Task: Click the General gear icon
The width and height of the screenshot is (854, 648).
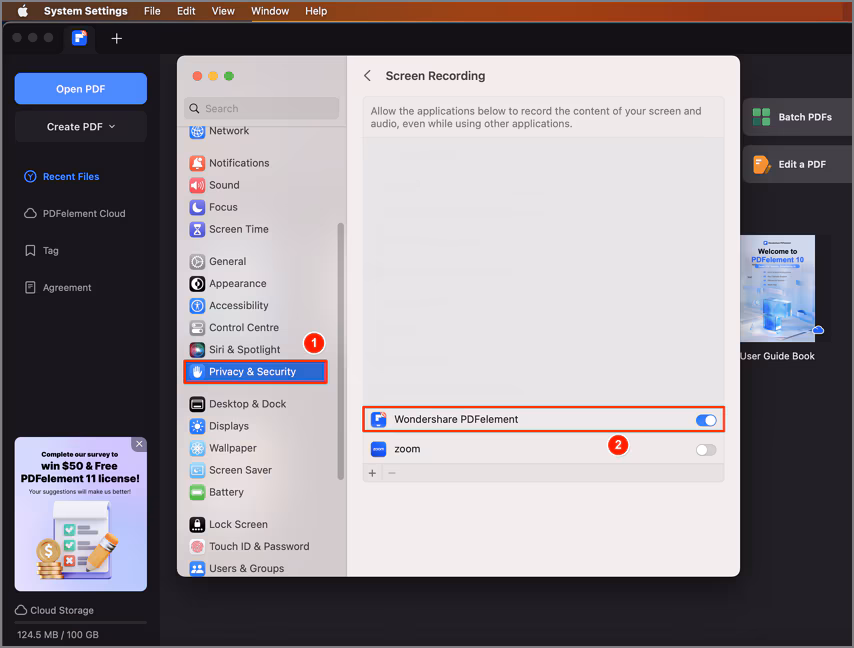Action: [x=197, y=262]
